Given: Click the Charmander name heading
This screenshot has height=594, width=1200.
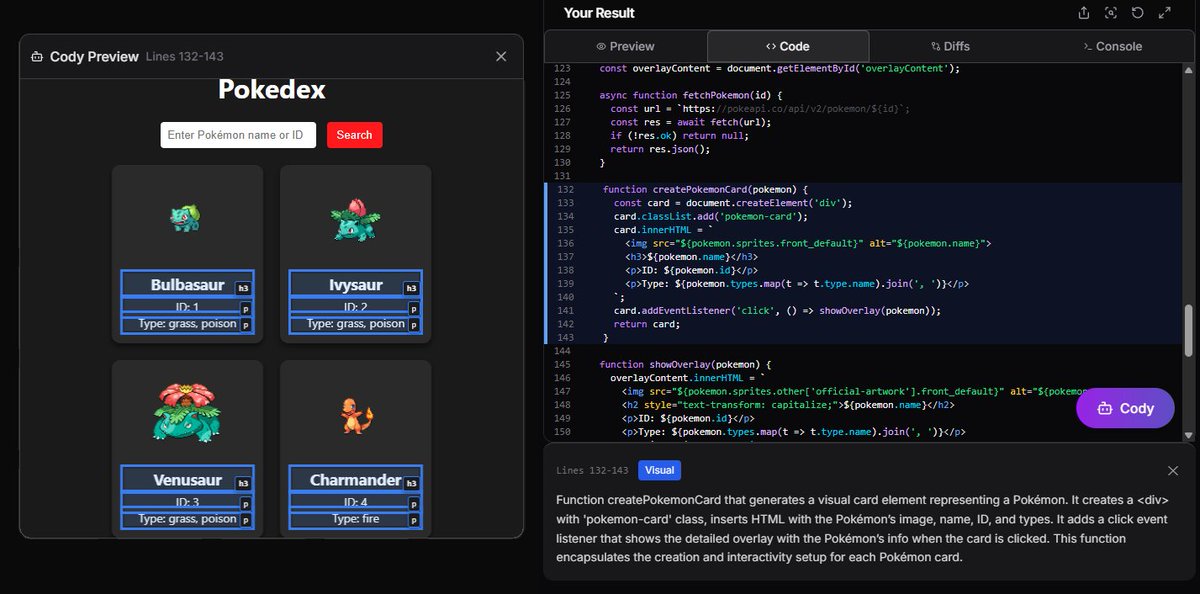Looking at the screenshot, I should click(355, 480).
